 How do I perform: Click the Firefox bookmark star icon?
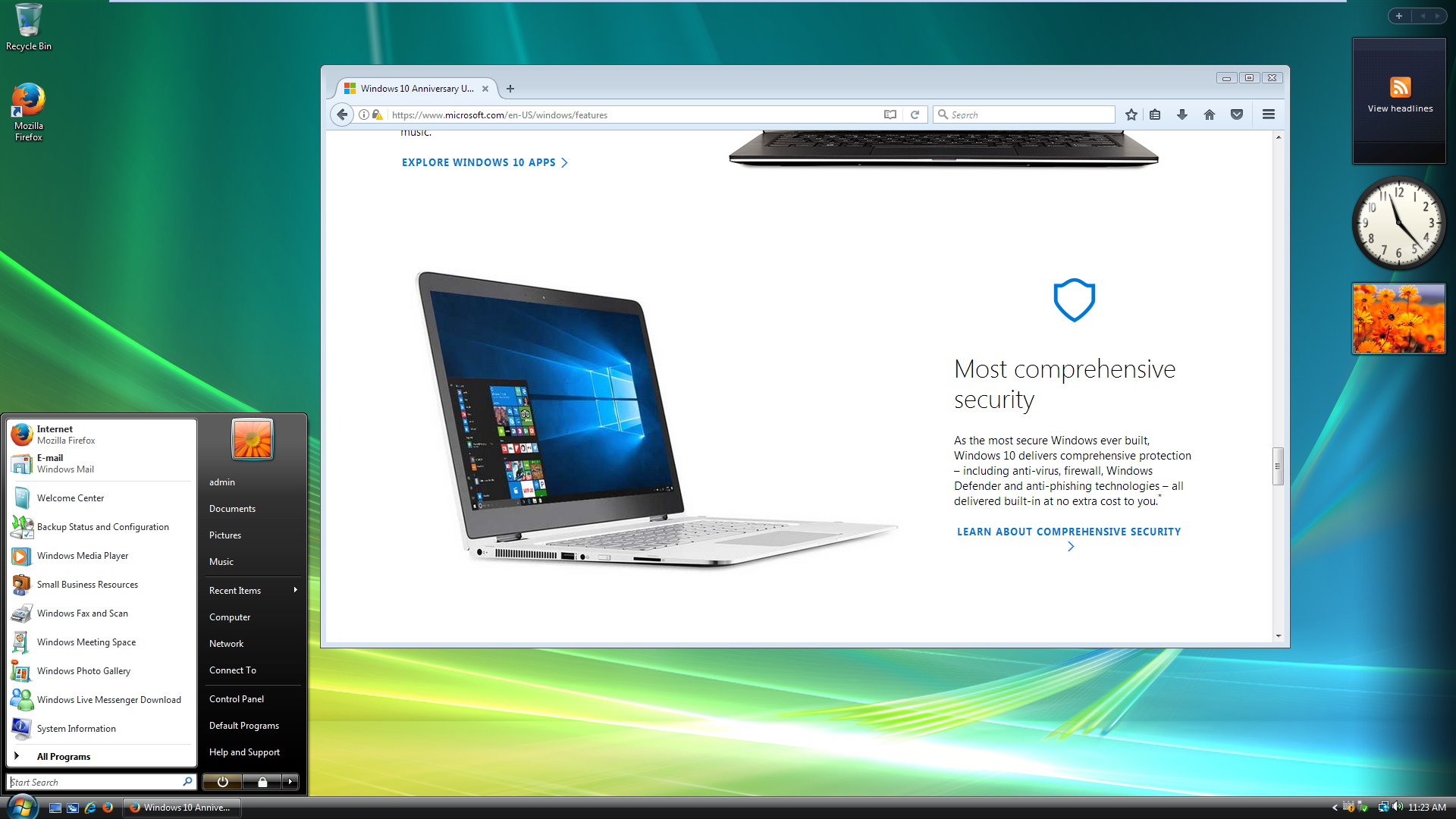tap(1131, 114)
